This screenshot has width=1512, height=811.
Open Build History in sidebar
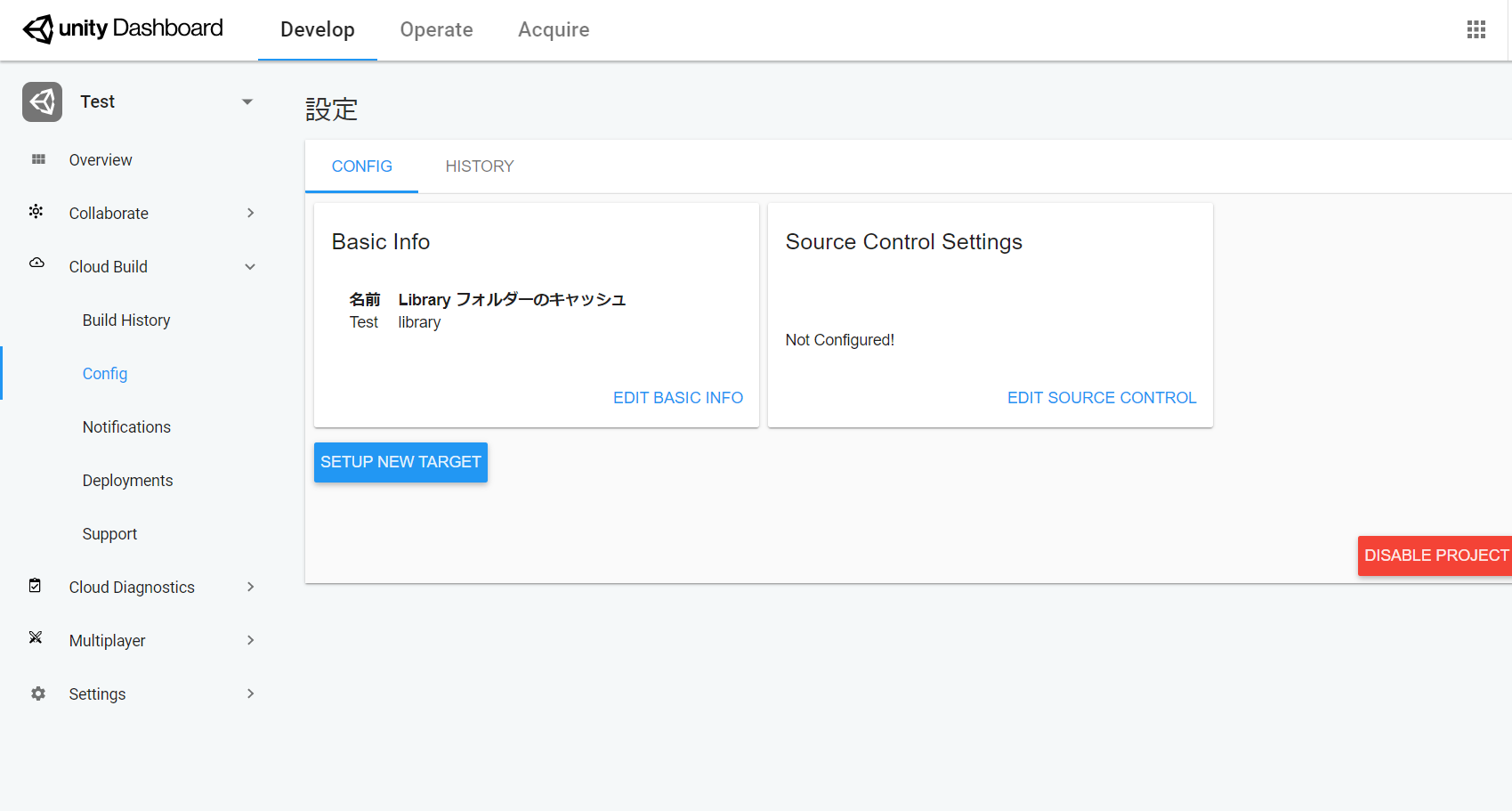(126, 320)
